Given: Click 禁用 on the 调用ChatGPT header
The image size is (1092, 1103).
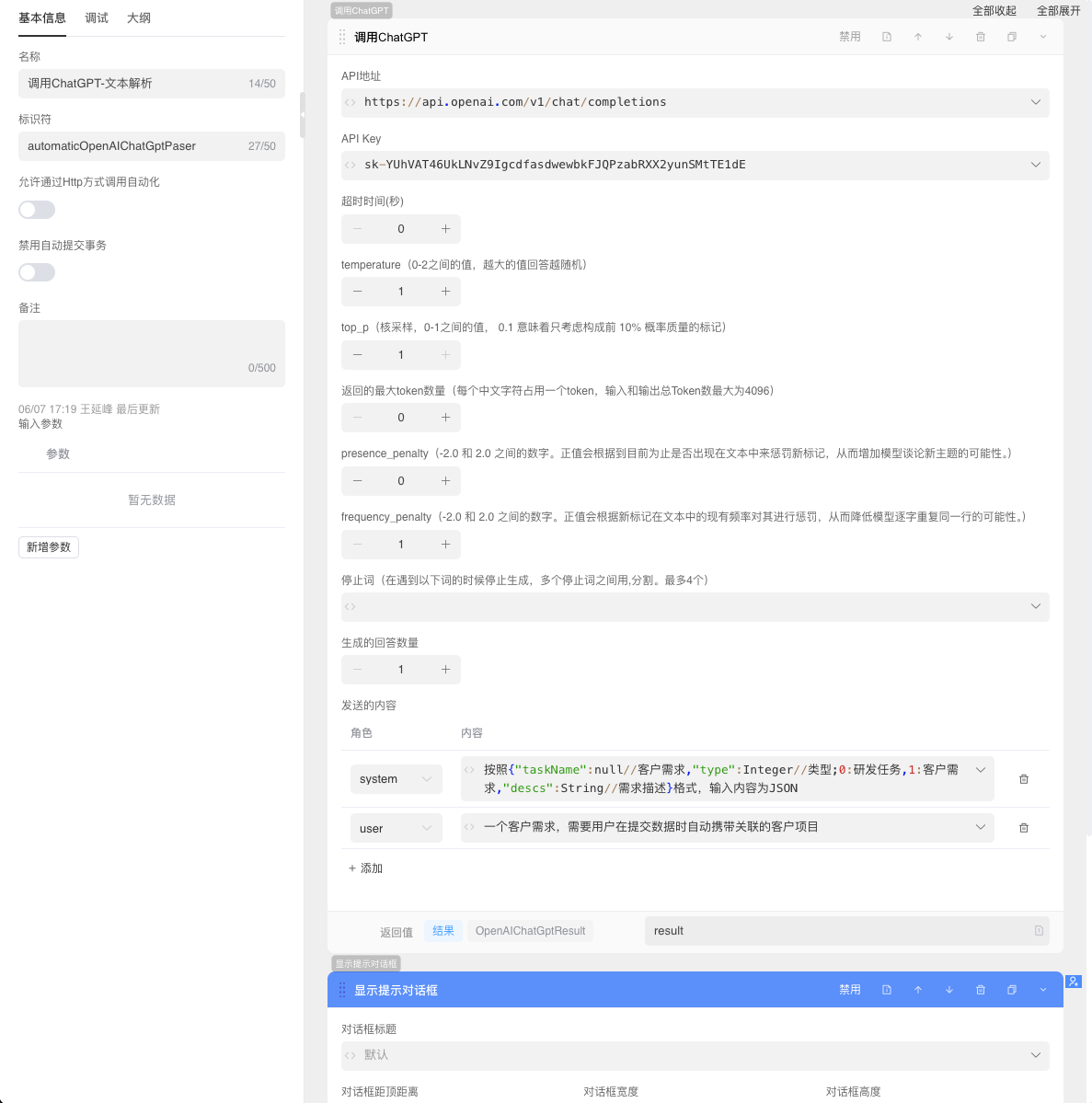Looking at the screenshot, I should click(x=850, y=36).
